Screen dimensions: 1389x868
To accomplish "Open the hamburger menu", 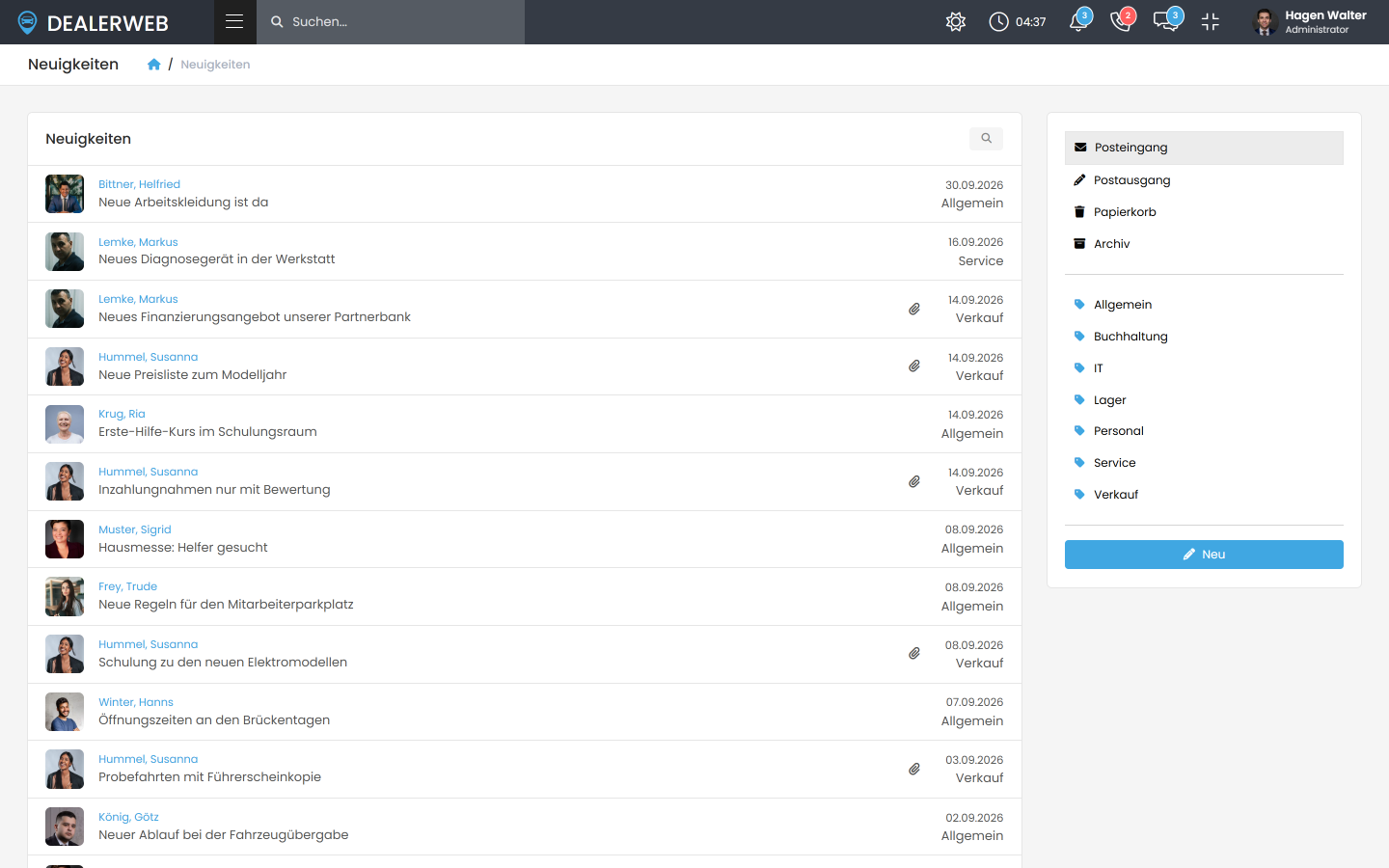I will [234, 21].
